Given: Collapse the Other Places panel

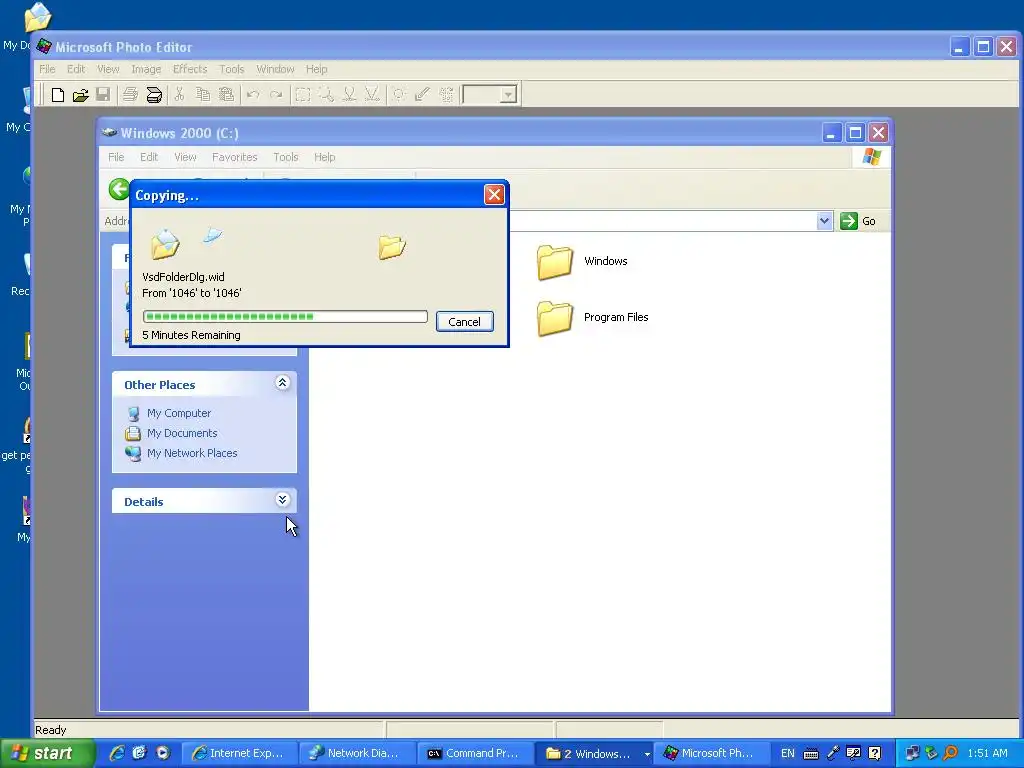Looking at the screenshot, I should 282,383.
